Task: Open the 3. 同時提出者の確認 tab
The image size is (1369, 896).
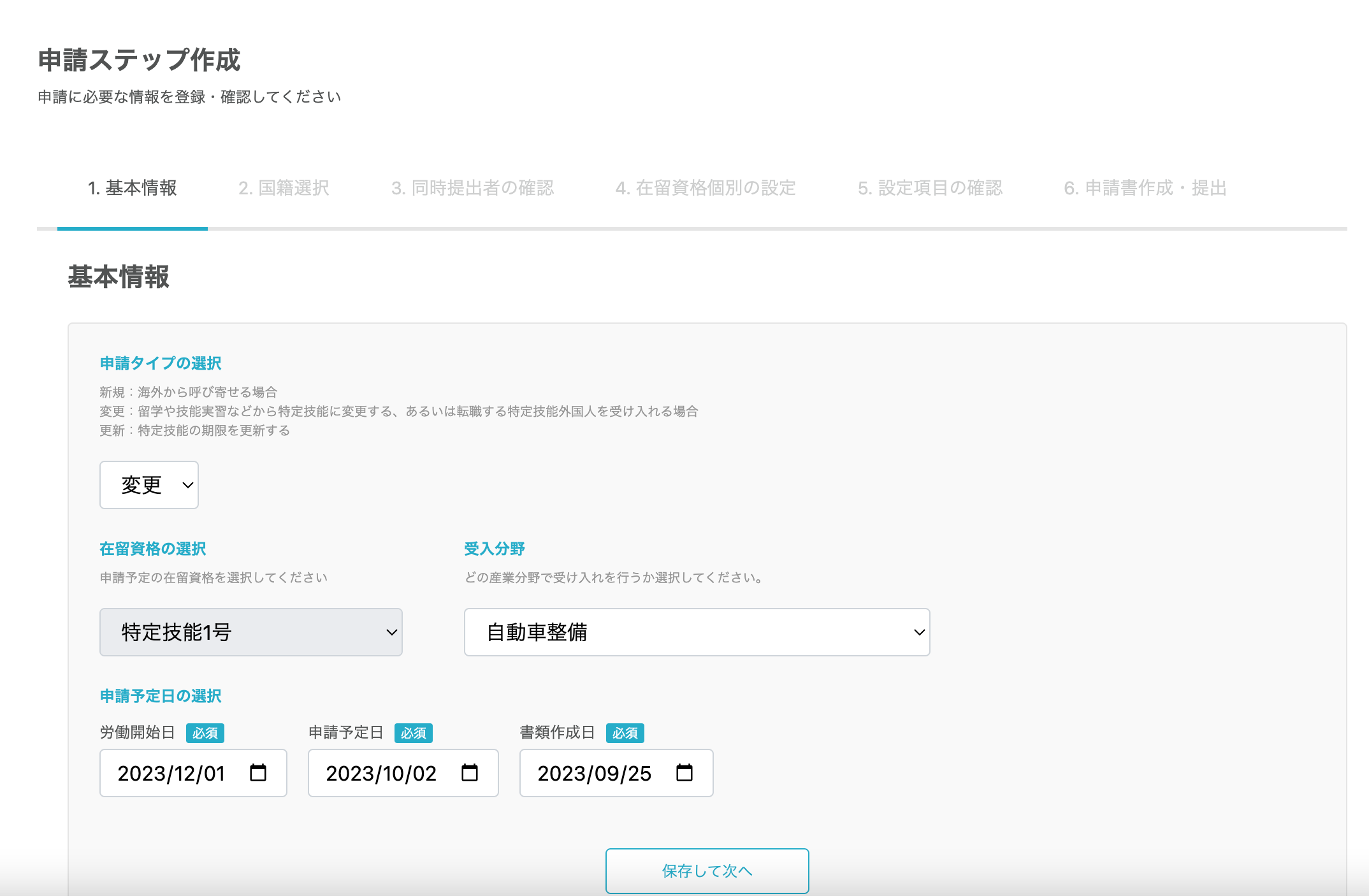Action: click(472, 188)
